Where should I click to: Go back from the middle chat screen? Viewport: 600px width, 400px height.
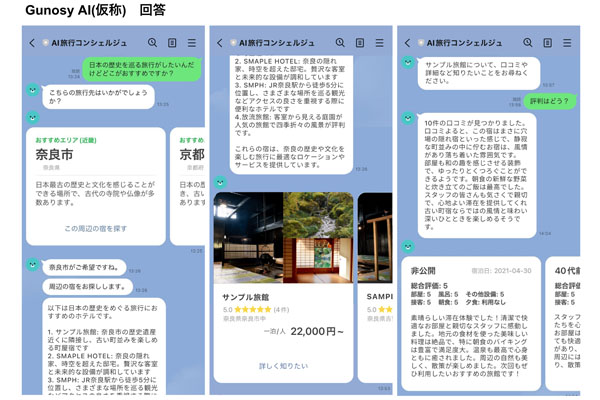click(220, 43)
